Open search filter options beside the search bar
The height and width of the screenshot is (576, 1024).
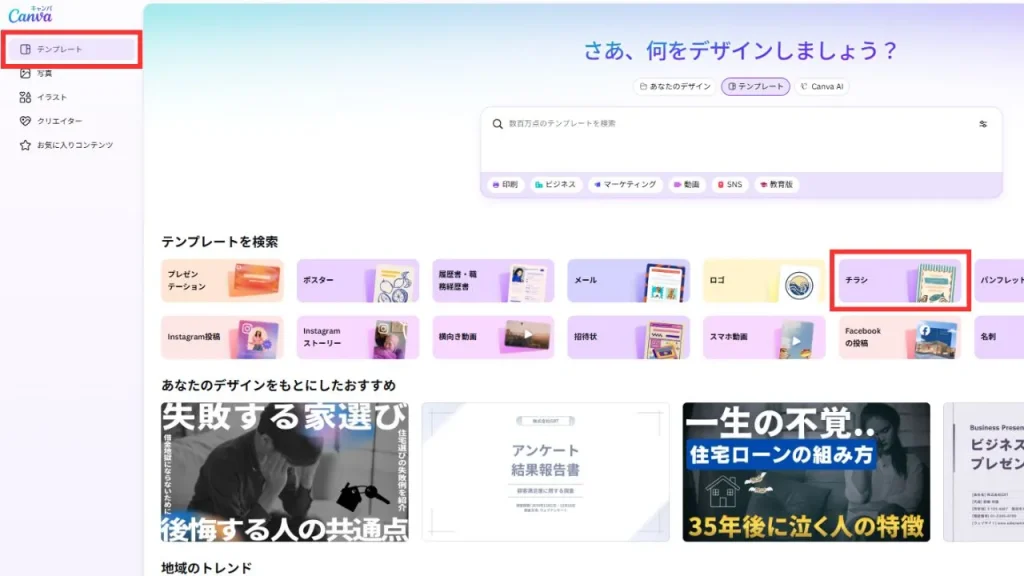click(982, 125)
